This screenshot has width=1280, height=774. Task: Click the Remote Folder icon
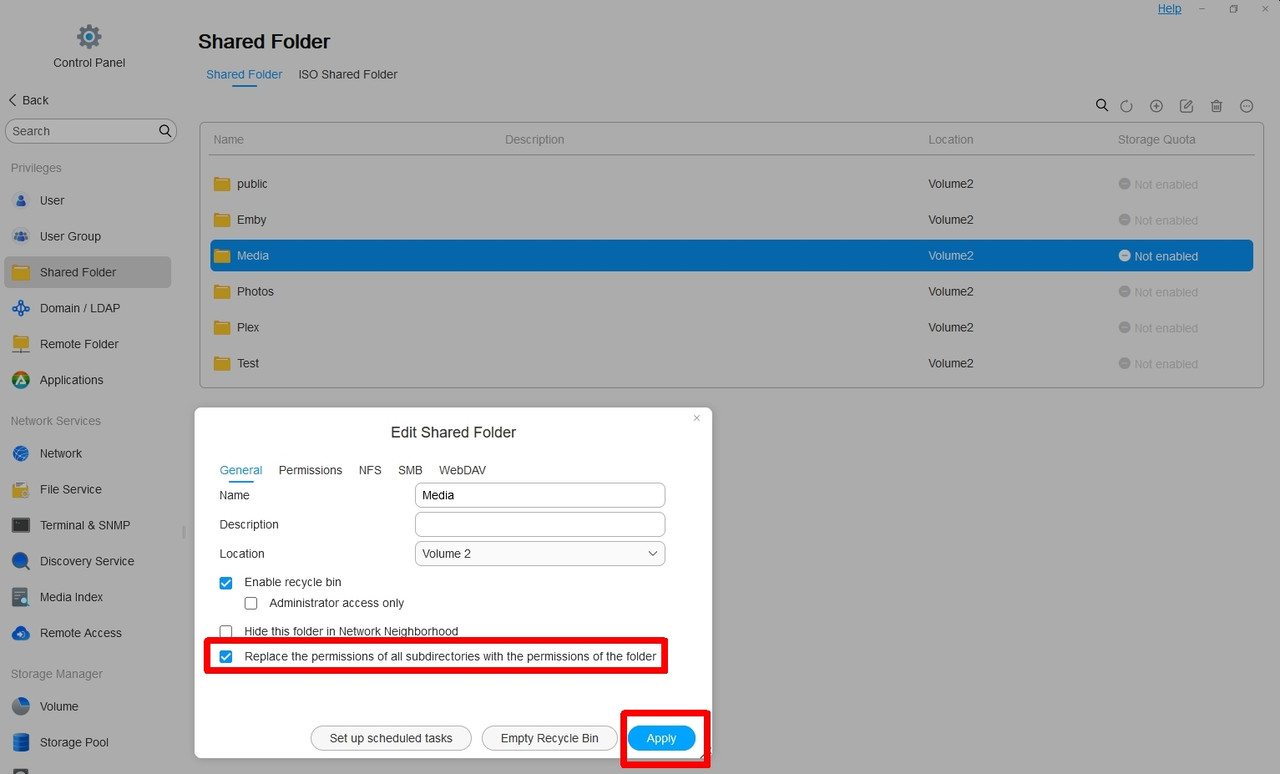point(21,344)
